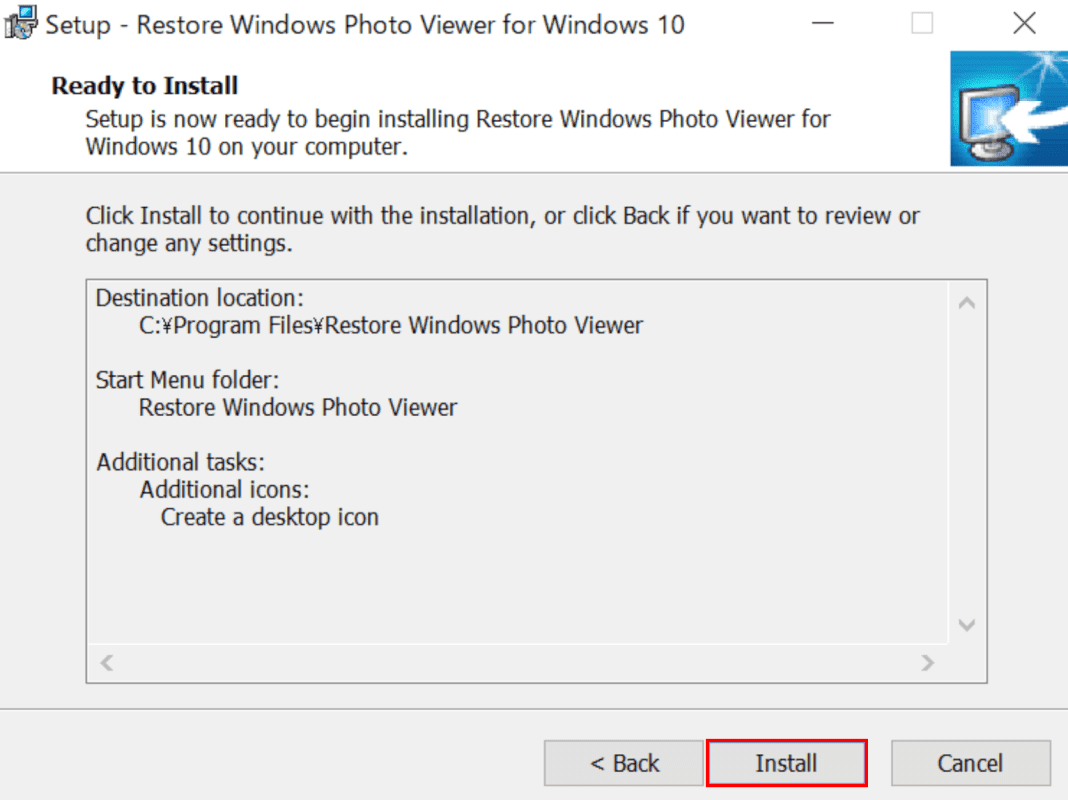This screenshot has width=1068, height=800.
Task: Click the "Create a desktop icon" text line
Action: click(270, 517)
